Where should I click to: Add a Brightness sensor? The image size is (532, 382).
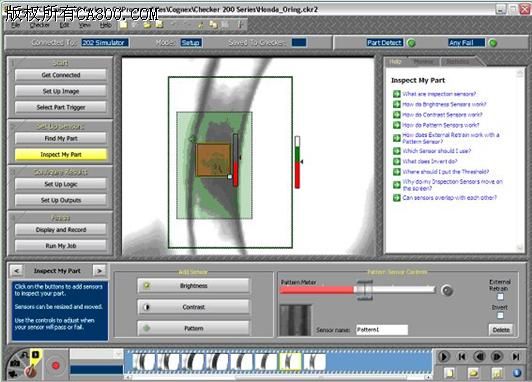(193, 286)
